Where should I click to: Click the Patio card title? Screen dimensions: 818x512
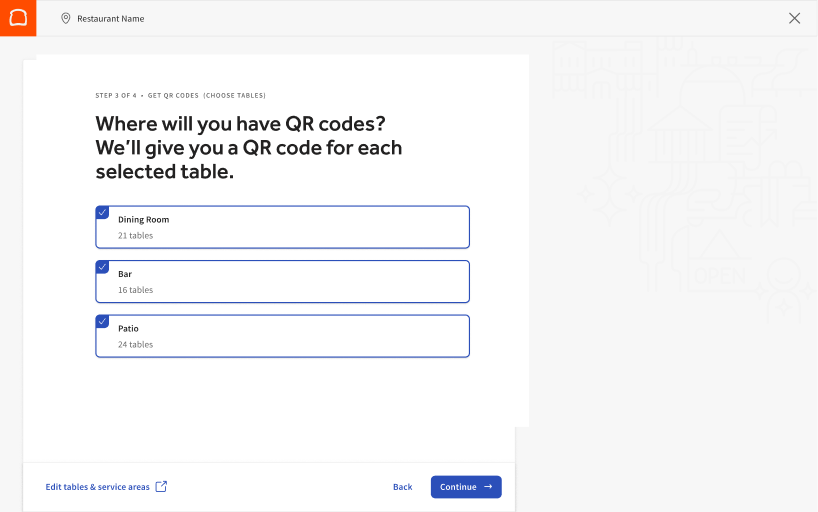coord(128,328)
